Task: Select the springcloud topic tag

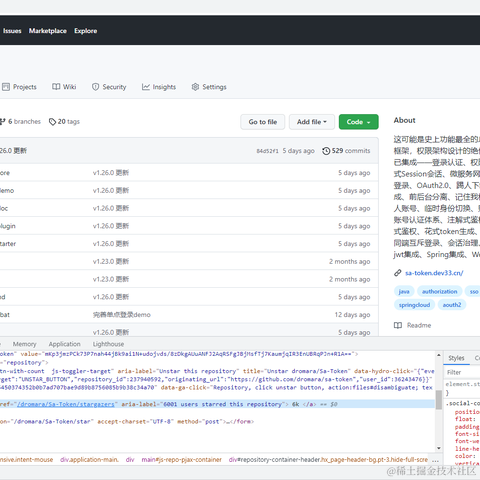Action: point(414,305)
